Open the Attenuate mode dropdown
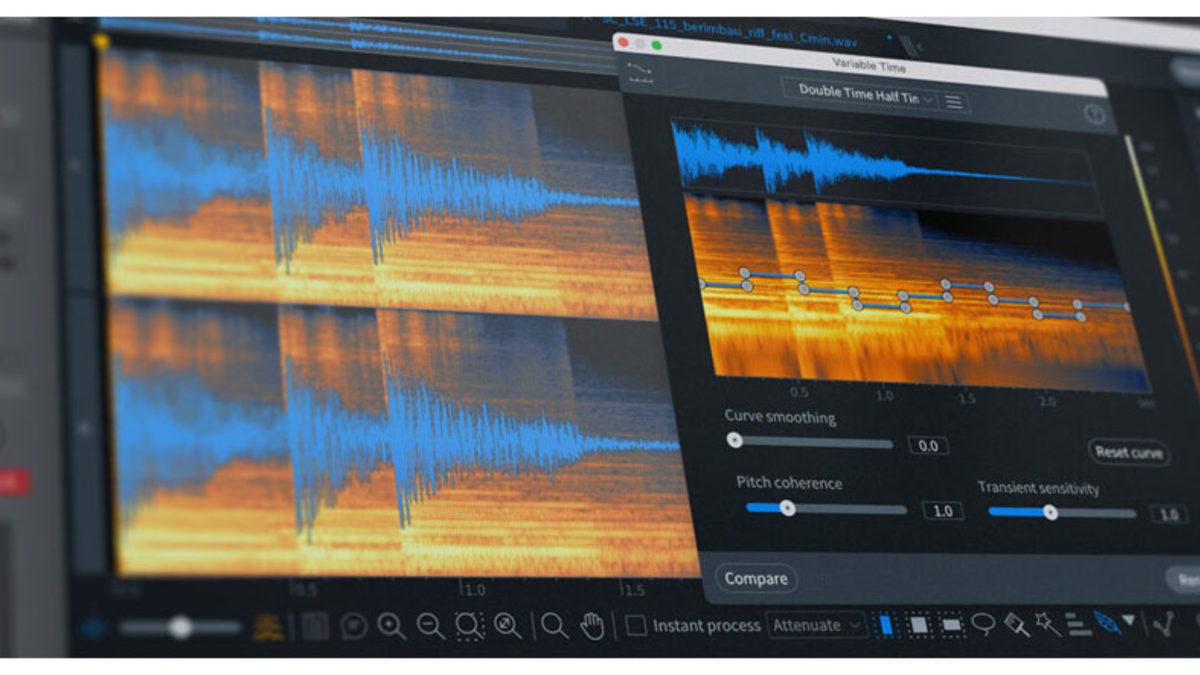 pos(817,626)
